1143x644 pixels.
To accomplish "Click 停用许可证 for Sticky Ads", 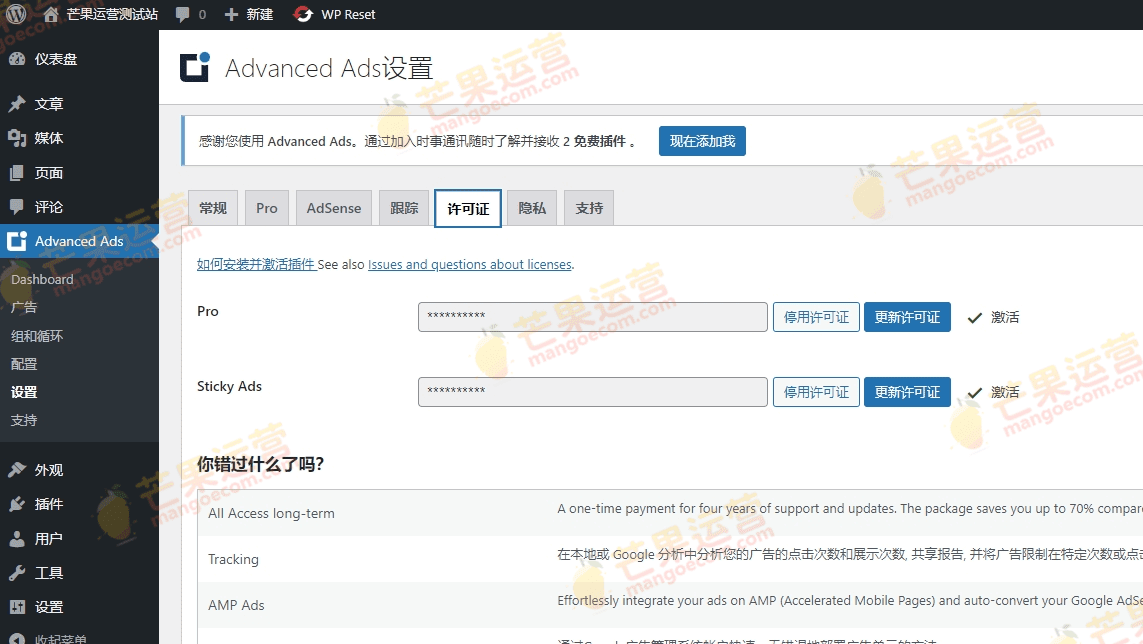I will (816, 392).
